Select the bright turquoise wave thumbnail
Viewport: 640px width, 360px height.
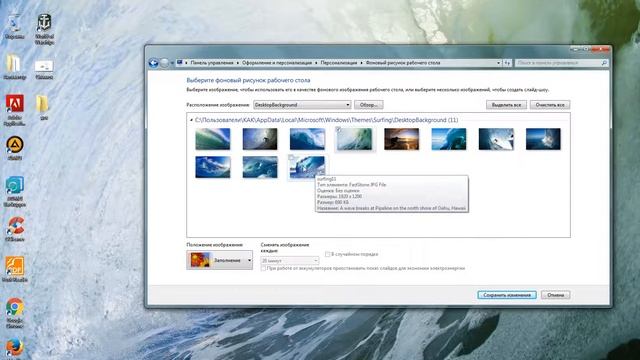[x=449, y=139]
